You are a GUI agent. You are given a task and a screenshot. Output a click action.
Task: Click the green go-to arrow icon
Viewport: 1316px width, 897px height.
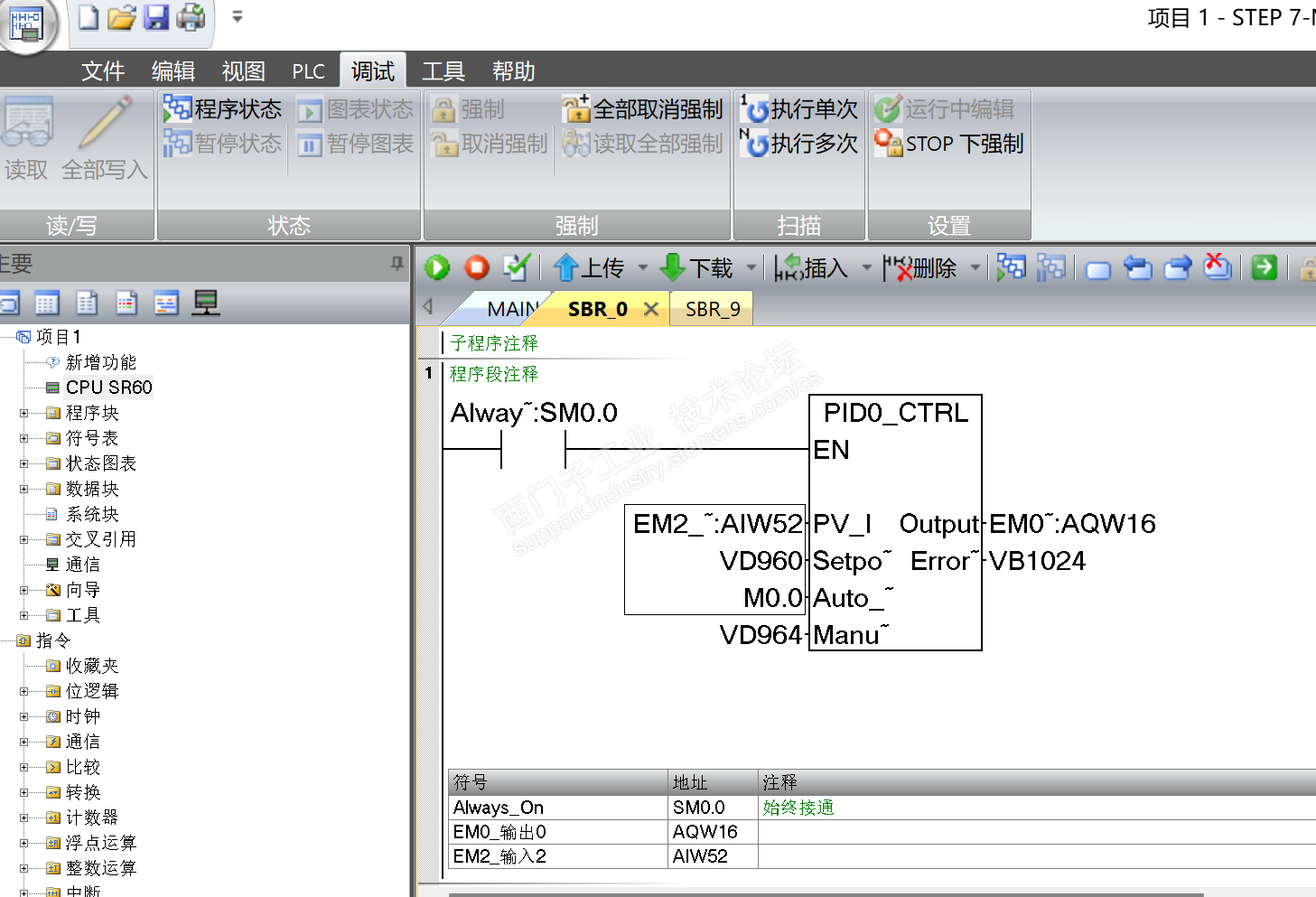pos(1265,267)
